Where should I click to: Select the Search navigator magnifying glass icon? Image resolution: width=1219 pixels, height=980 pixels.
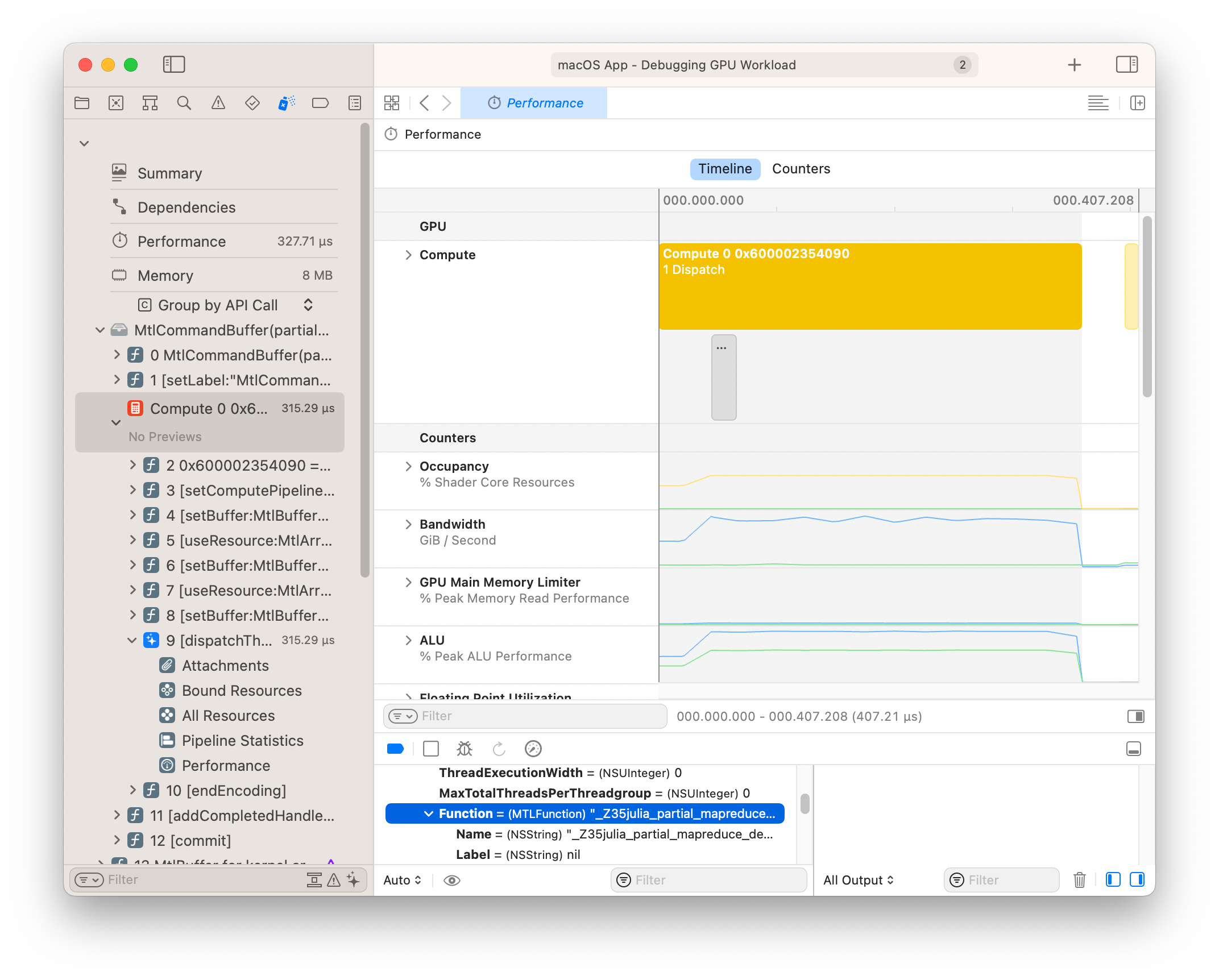184,103
